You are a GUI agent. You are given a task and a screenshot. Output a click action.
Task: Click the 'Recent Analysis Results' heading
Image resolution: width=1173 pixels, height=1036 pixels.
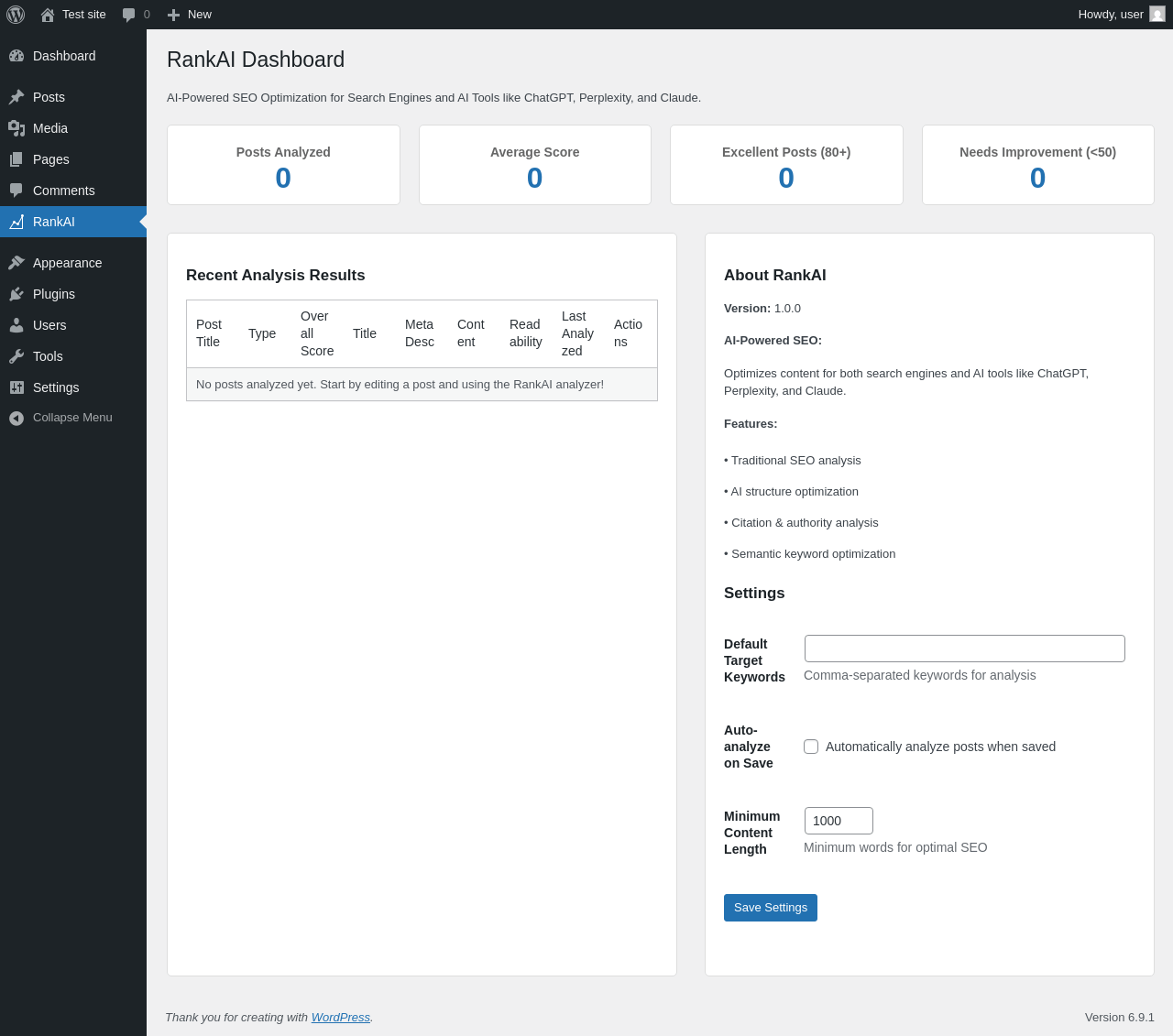(276, 276)
